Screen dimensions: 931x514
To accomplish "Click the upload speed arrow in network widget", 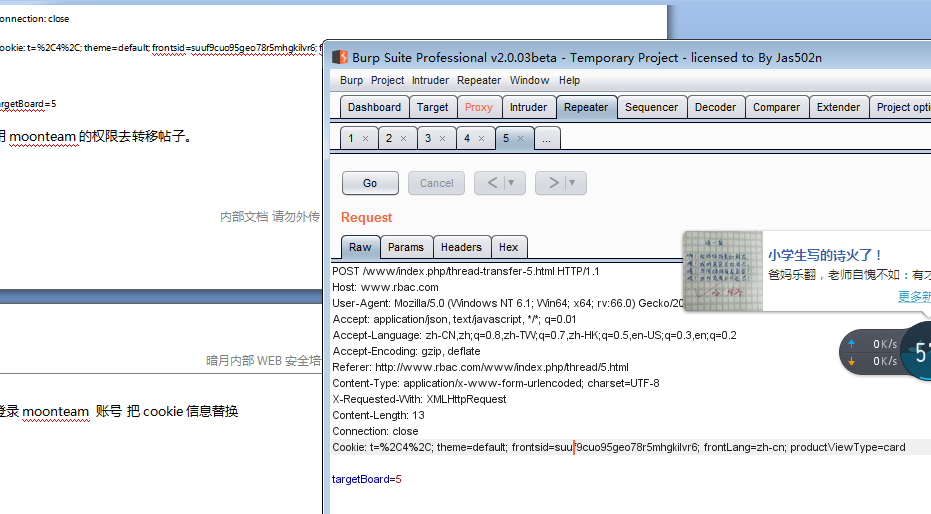I will [x=851, y=344].
